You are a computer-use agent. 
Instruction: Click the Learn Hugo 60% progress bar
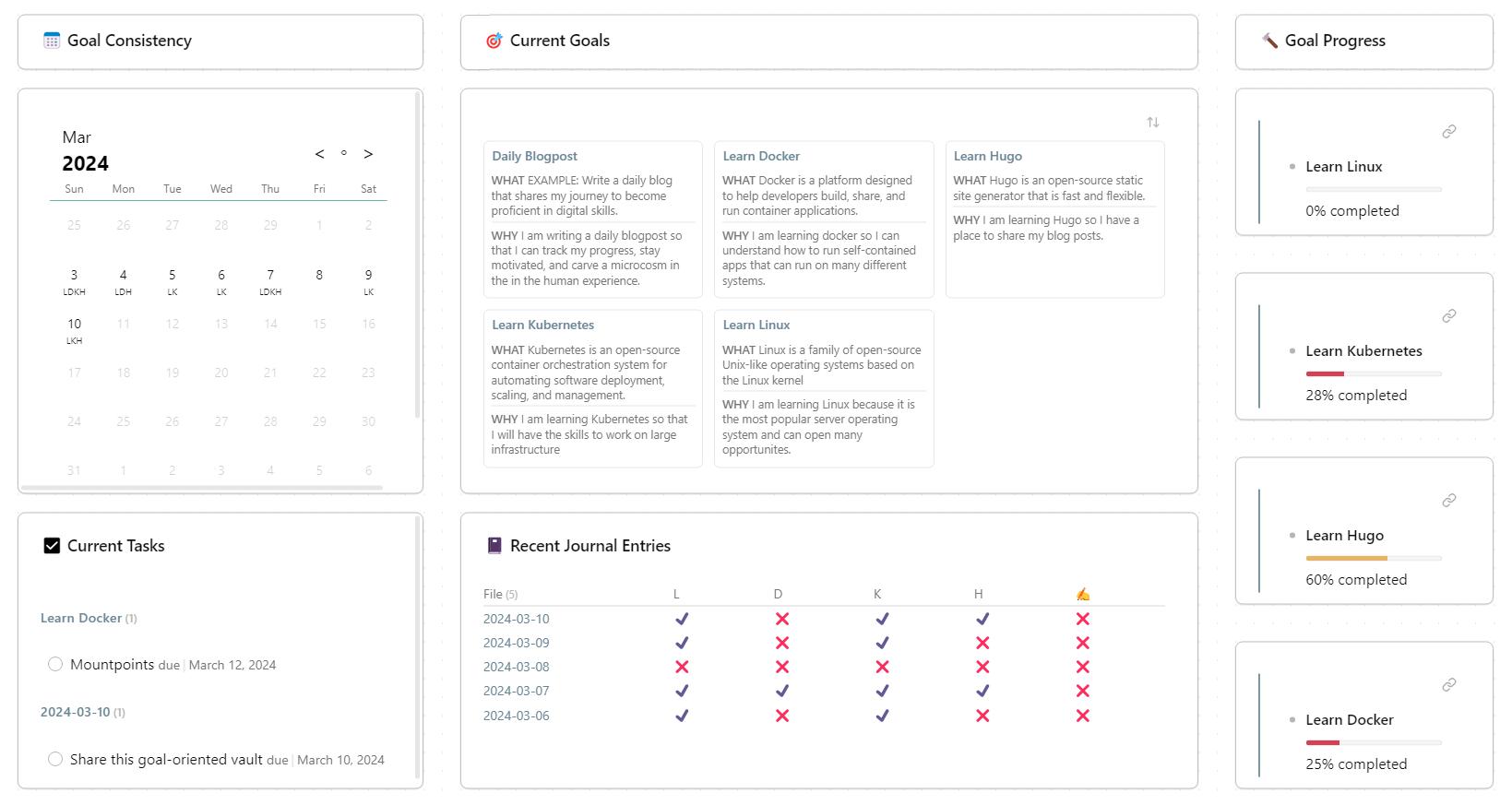coord(1374,558)
